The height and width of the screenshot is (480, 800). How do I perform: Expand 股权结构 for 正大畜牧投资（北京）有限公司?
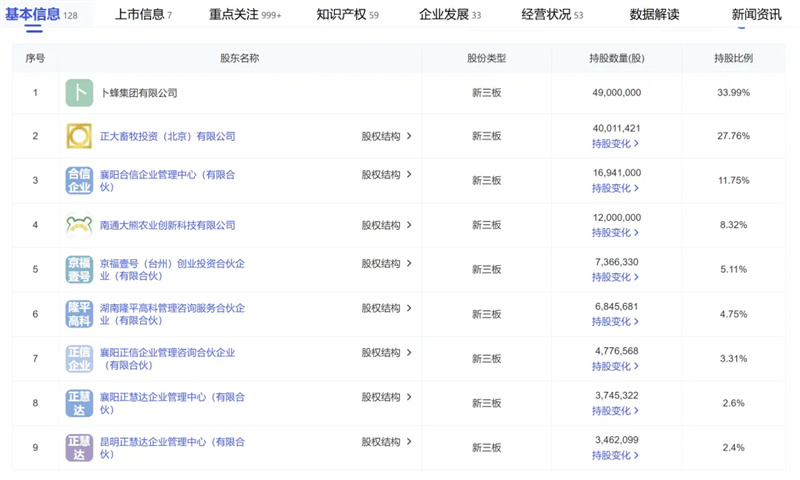(386, 137)
